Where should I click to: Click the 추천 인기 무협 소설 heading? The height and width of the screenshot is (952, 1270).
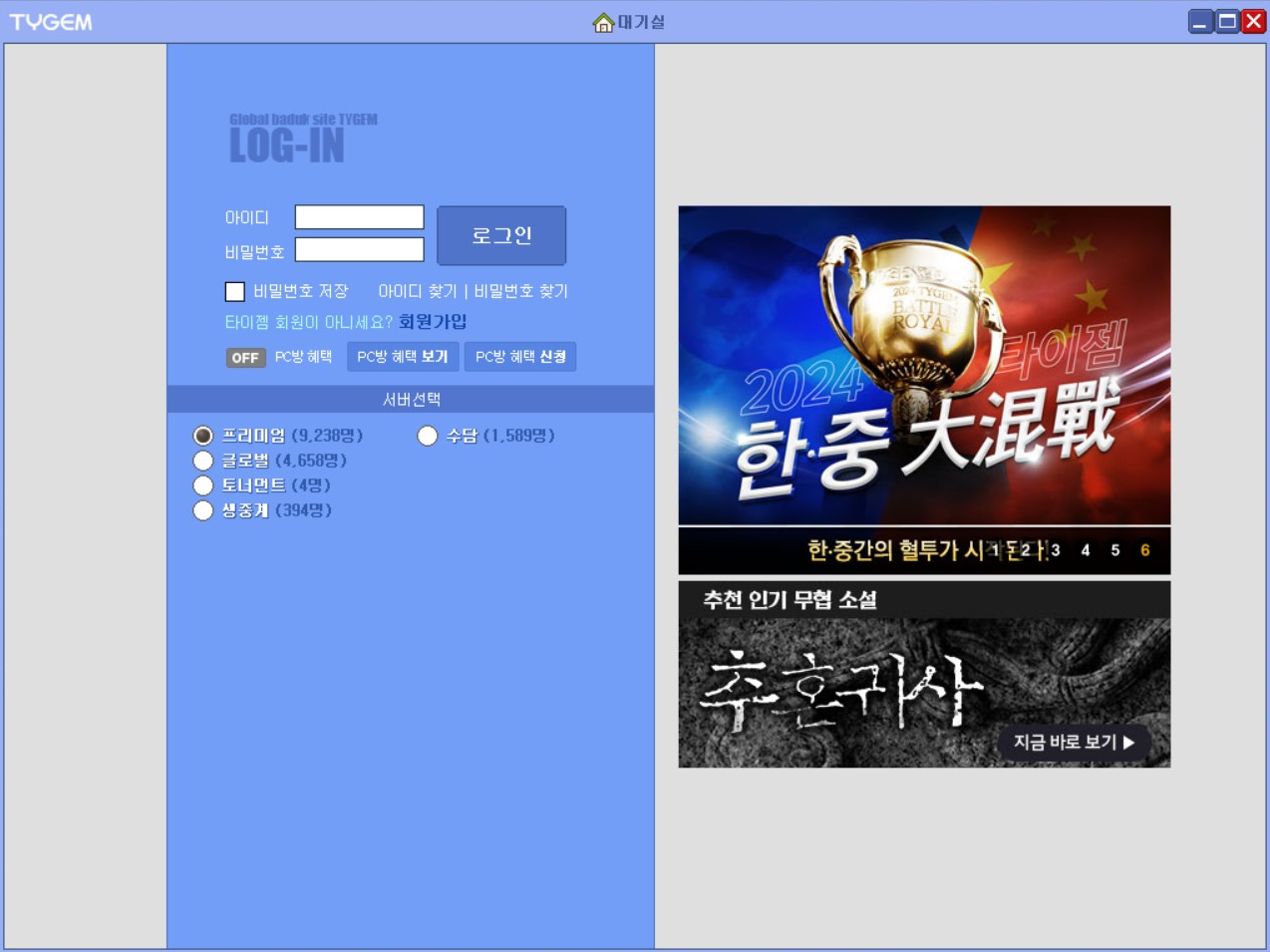(x=790, y=599)
